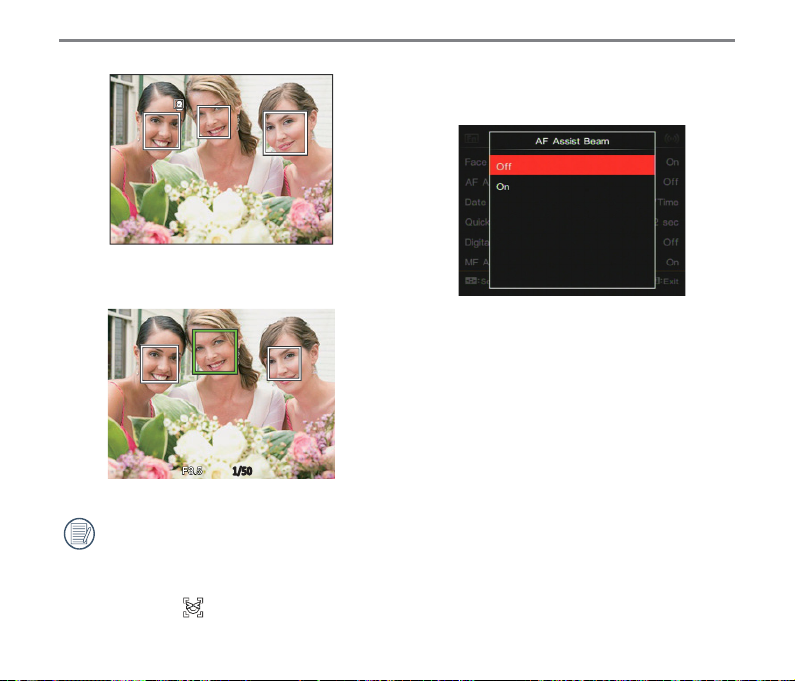Click the top photo with white face frames
Viewport: 795px width, 681px height.
[x=221, y=159]
